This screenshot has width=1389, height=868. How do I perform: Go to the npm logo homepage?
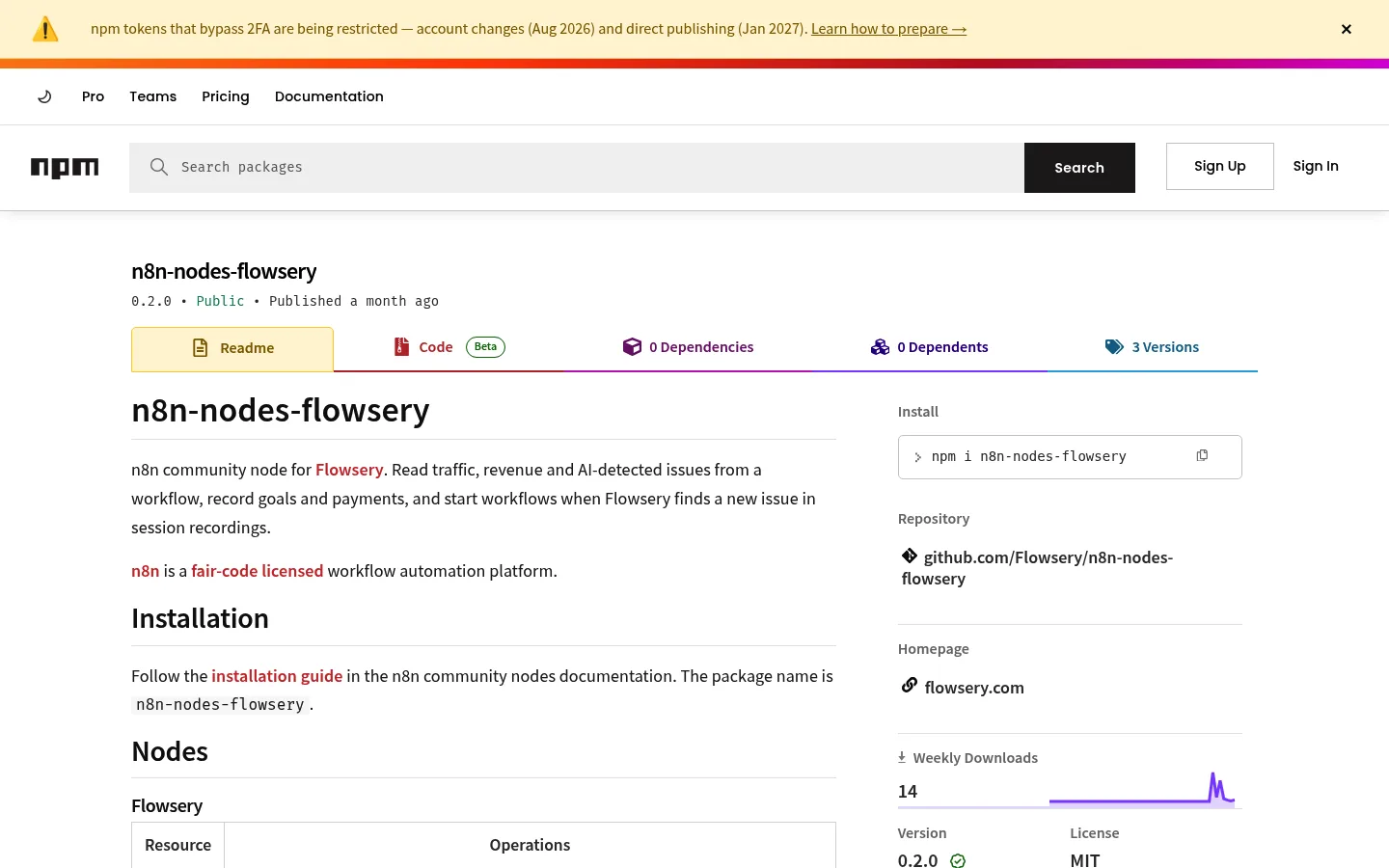tap(65, 168)
